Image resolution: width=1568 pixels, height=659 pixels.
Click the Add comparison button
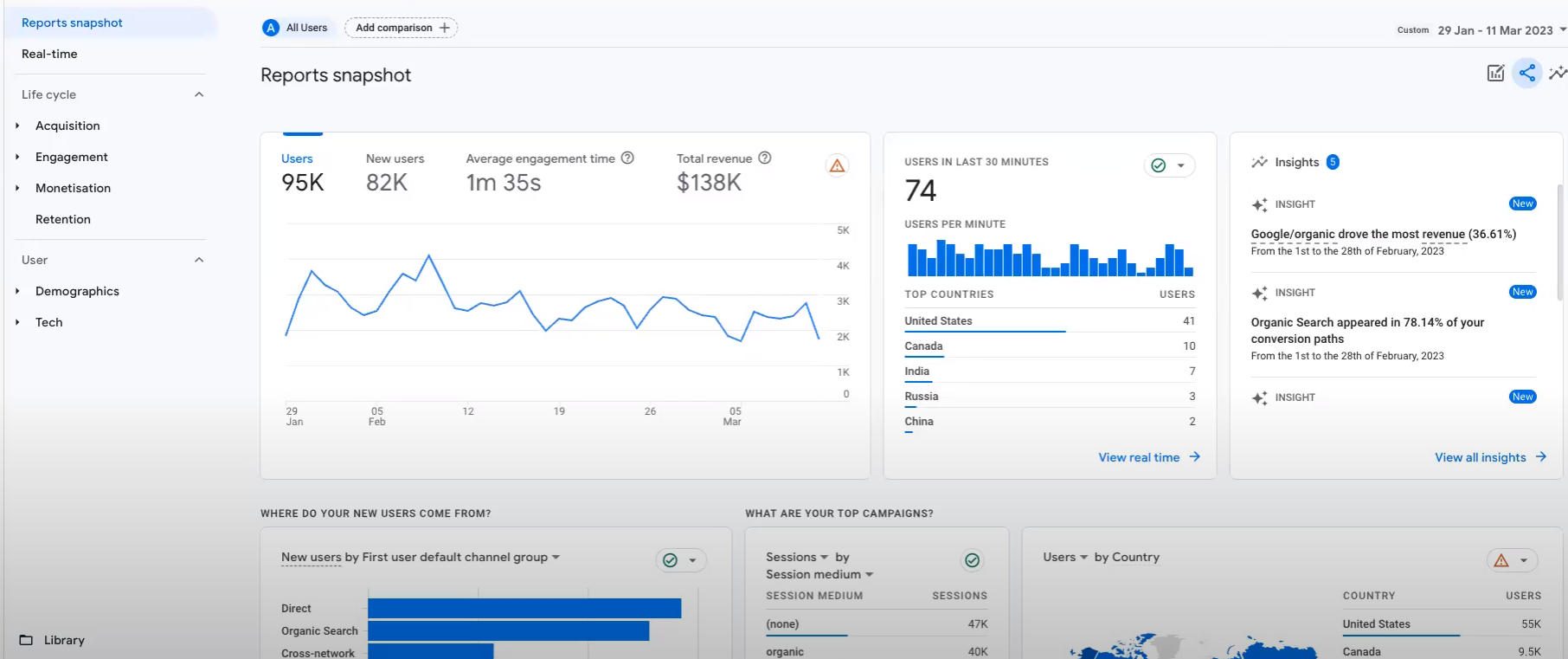pos(401,28)
